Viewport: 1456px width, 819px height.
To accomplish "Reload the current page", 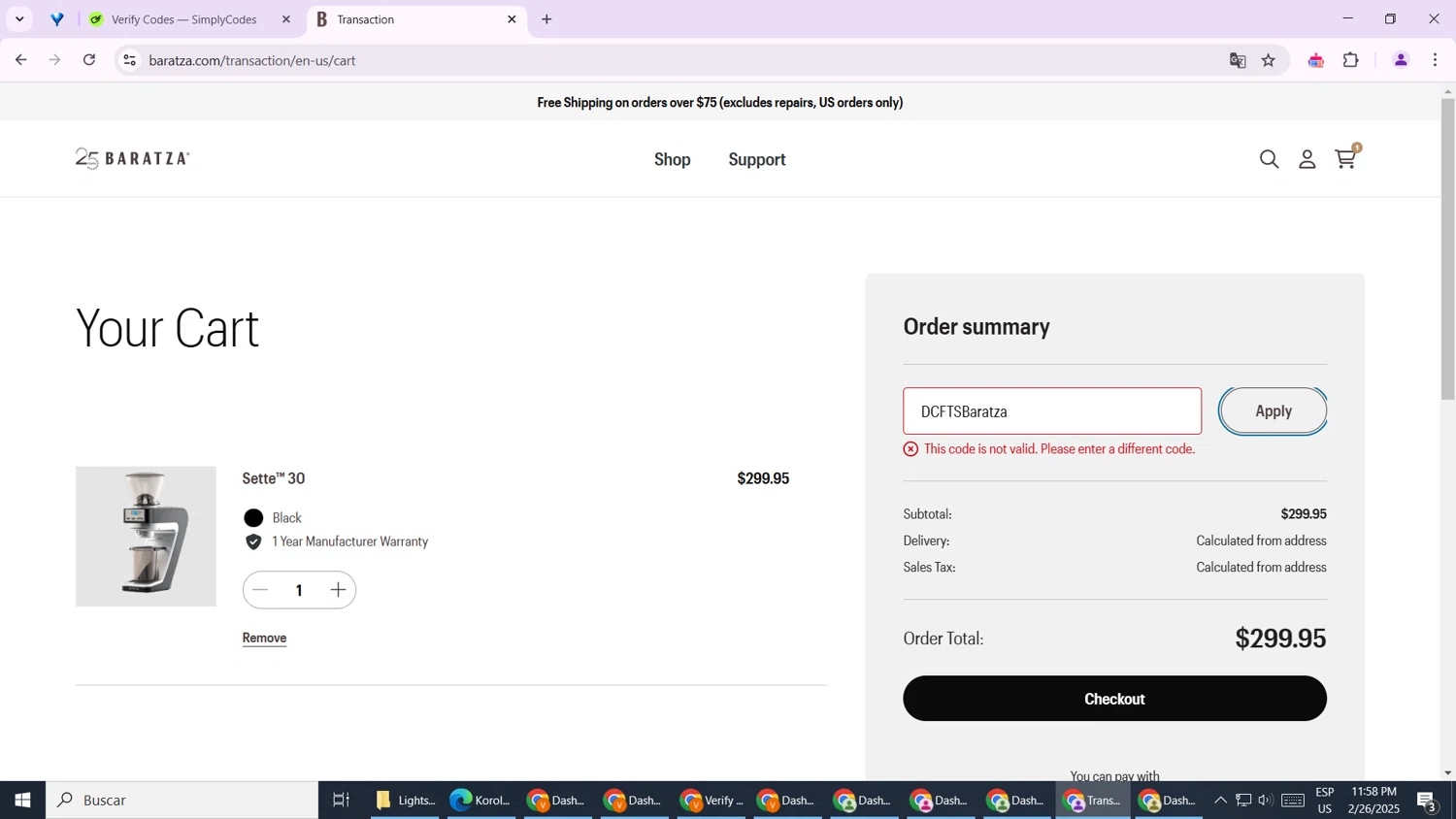I will point(89,60).
